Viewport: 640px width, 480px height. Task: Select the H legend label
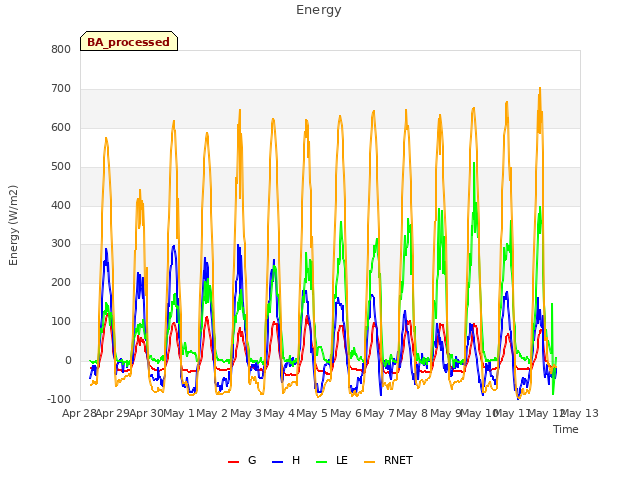296,460
